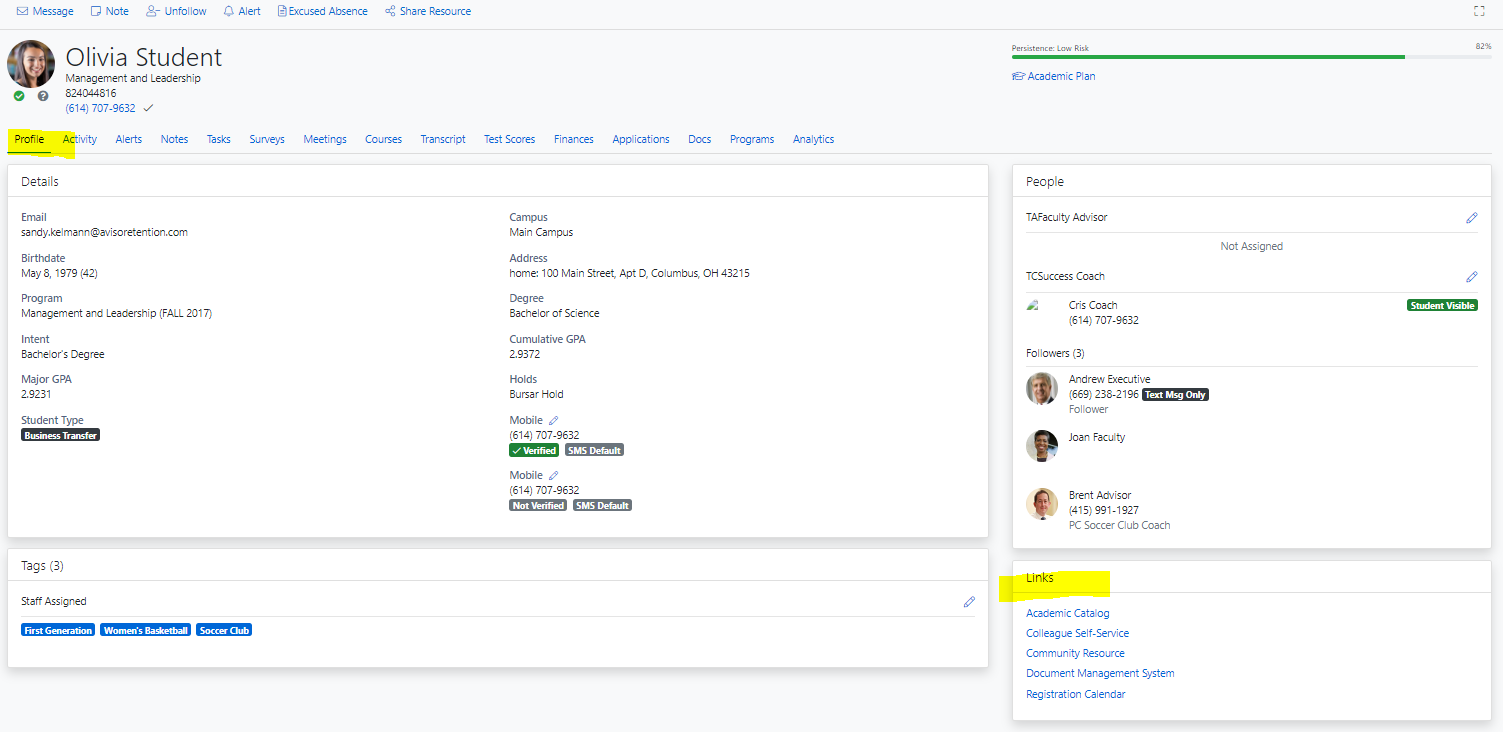Open the Docs tab
The height and width of the screenshot is (732, 1503).
pyautogui.click(x=700, y=139)
